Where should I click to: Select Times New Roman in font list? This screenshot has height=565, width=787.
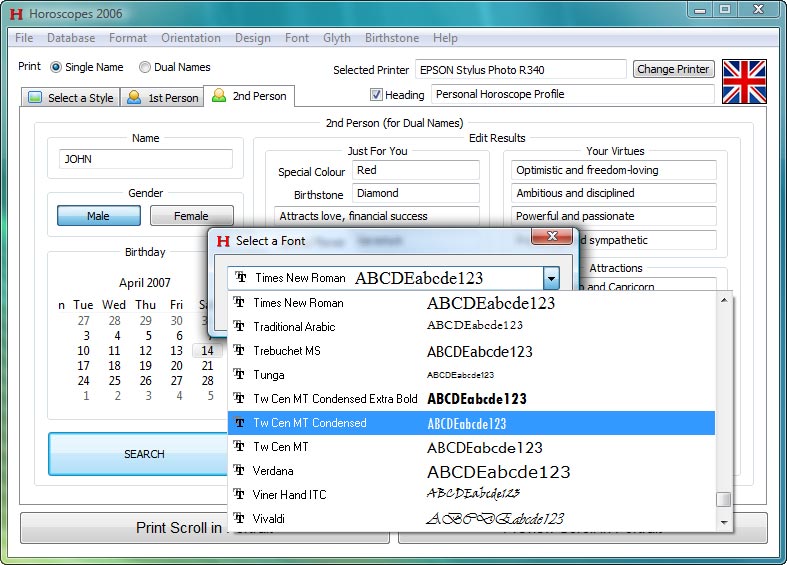pos(471,303)
